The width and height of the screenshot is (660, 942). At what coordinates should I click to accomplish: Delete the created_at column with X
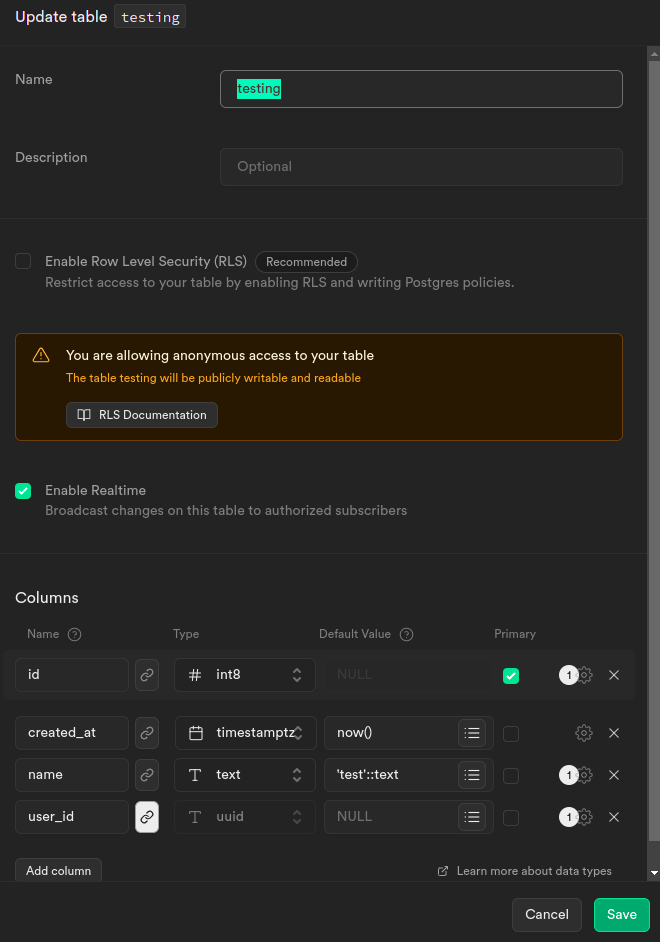614,733
